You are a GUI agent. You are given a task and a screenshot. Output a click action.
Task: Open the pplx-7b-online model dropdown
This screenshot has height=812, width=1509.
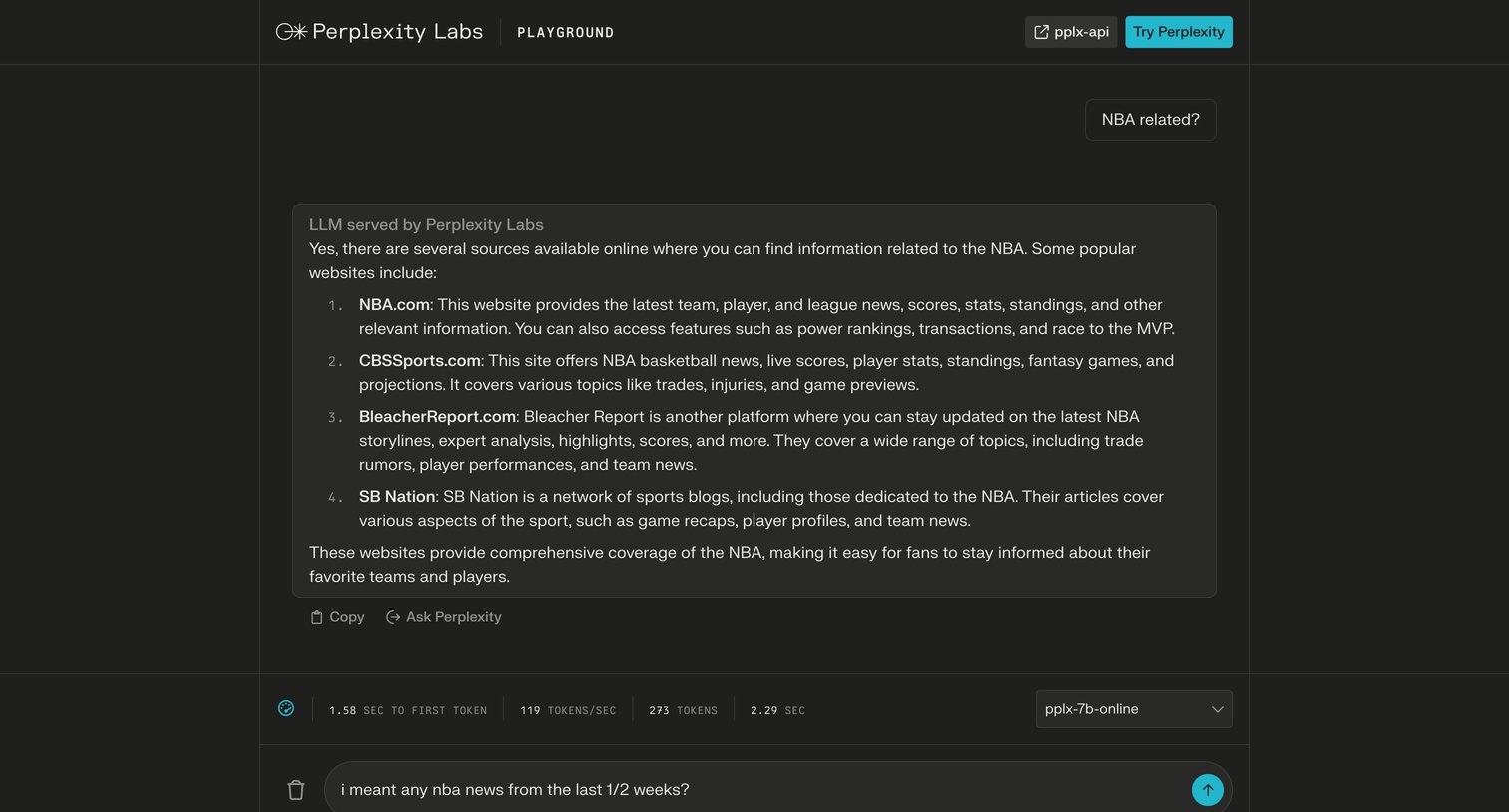1134,709
